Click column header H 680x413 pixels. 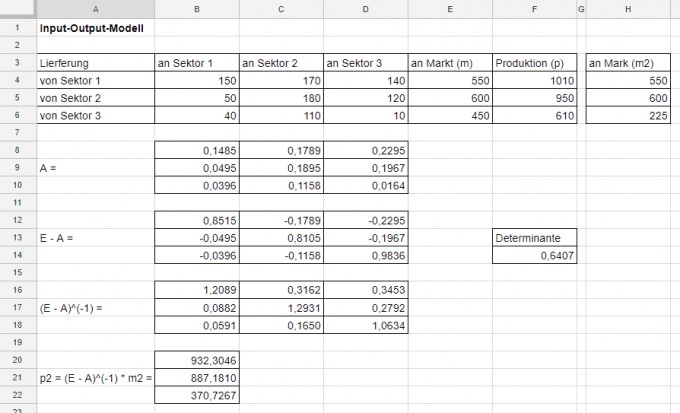(x=628, y=9)
